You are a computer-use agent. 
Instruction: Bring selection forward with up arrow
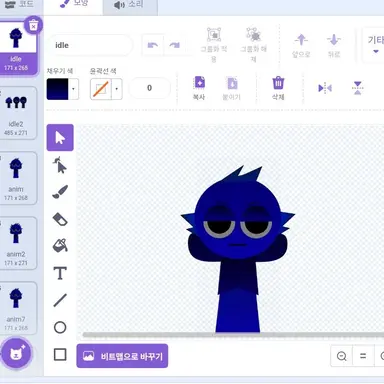[x=301, y=45]
